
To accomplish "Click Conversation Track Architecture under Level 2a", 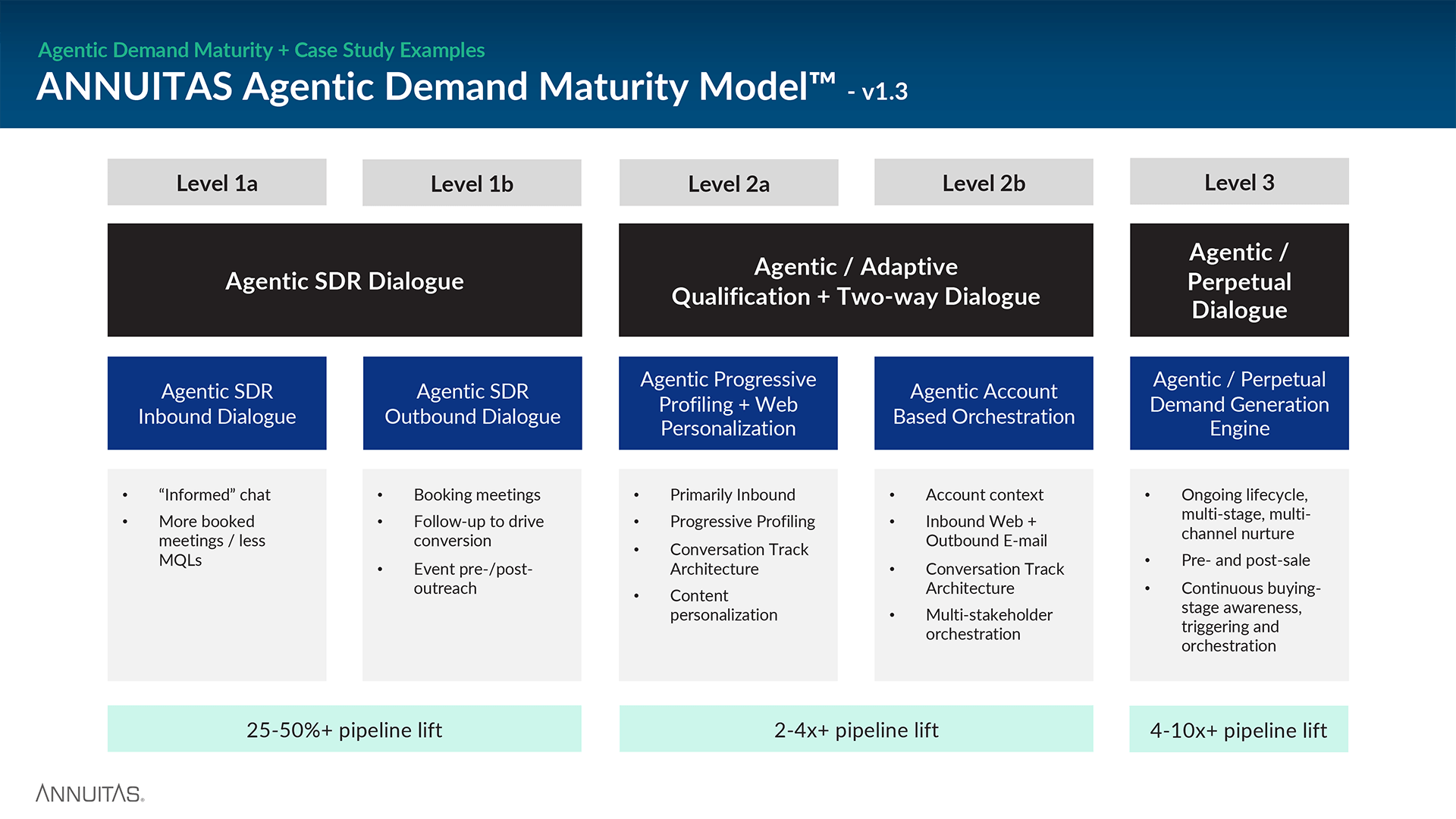I will [x=739, y=559].
